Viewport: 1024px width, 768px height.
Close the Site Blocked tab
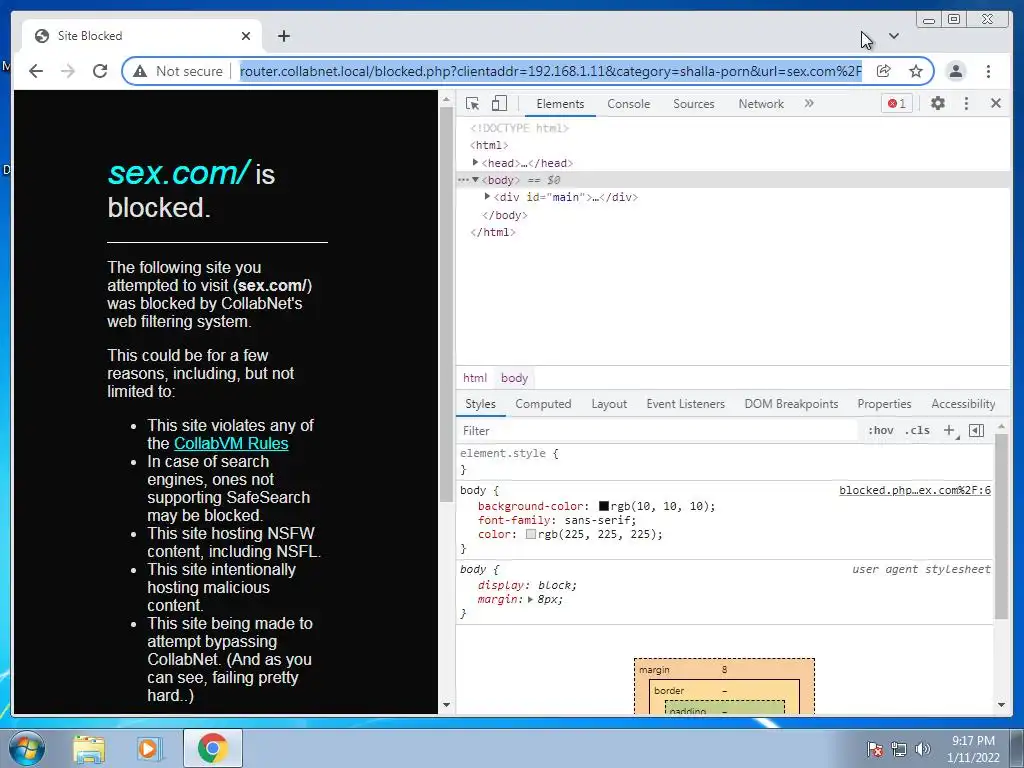[246, 36]
